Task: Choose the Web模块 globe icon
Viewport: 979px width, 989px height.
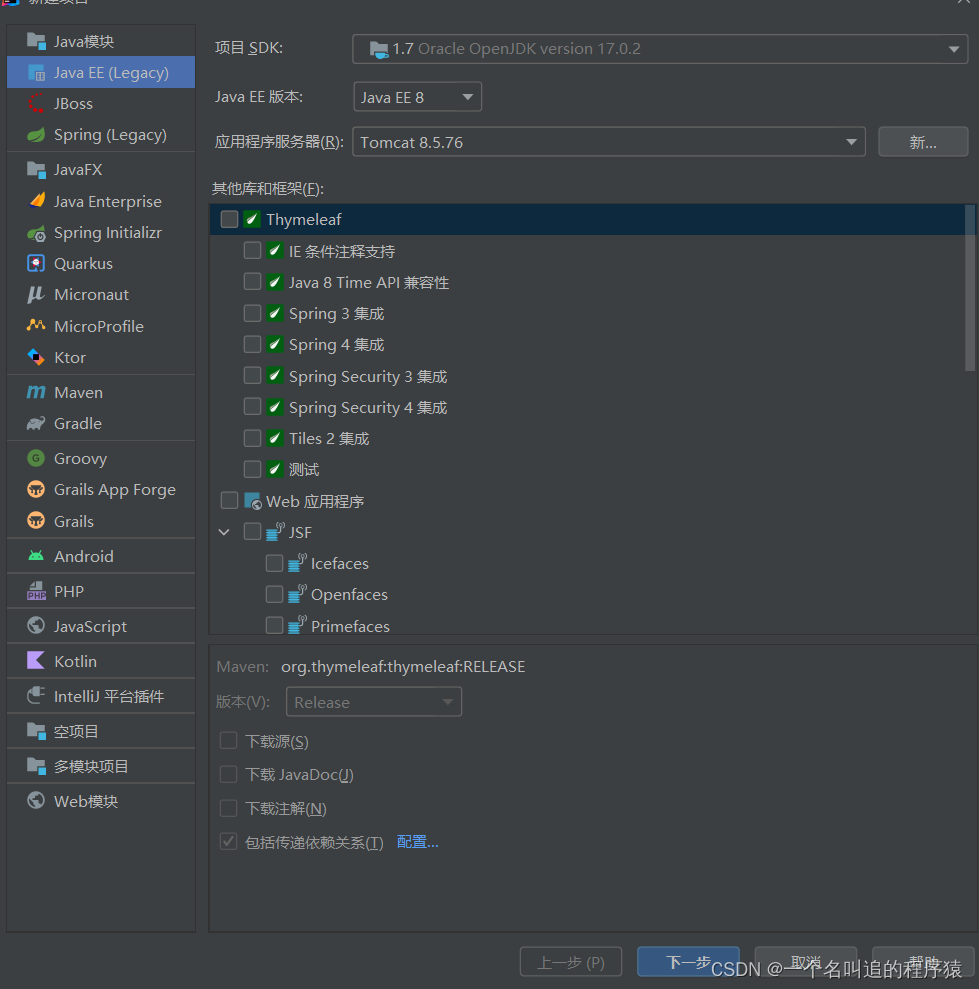Action: click(x=36, y=801)
